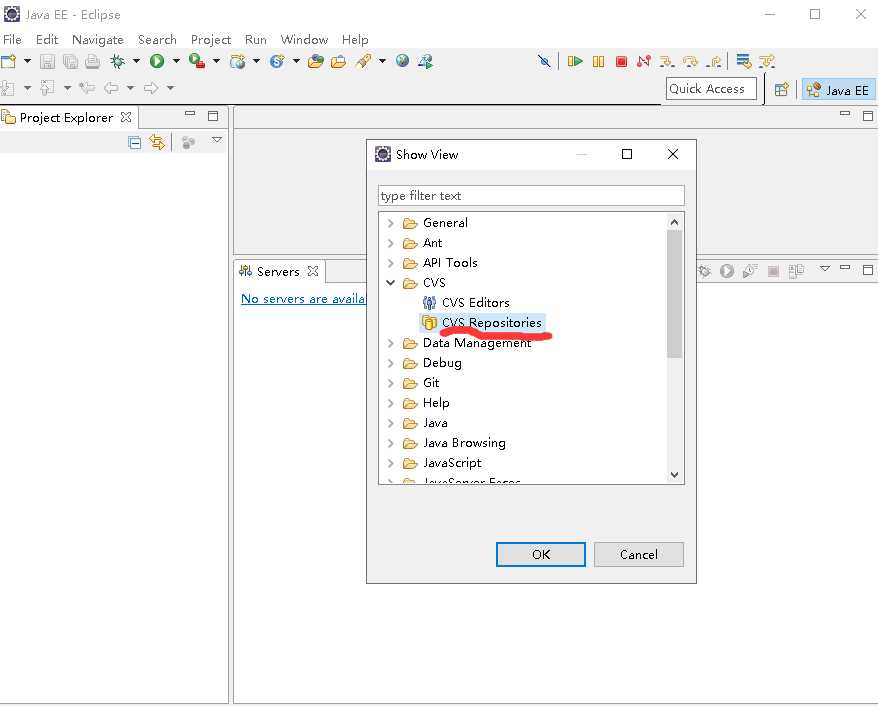Image resolution: width=878 pixels, height=706 pixels.
Task: Expand the Java Browsing folder node
Action: [x=391, y=443]
